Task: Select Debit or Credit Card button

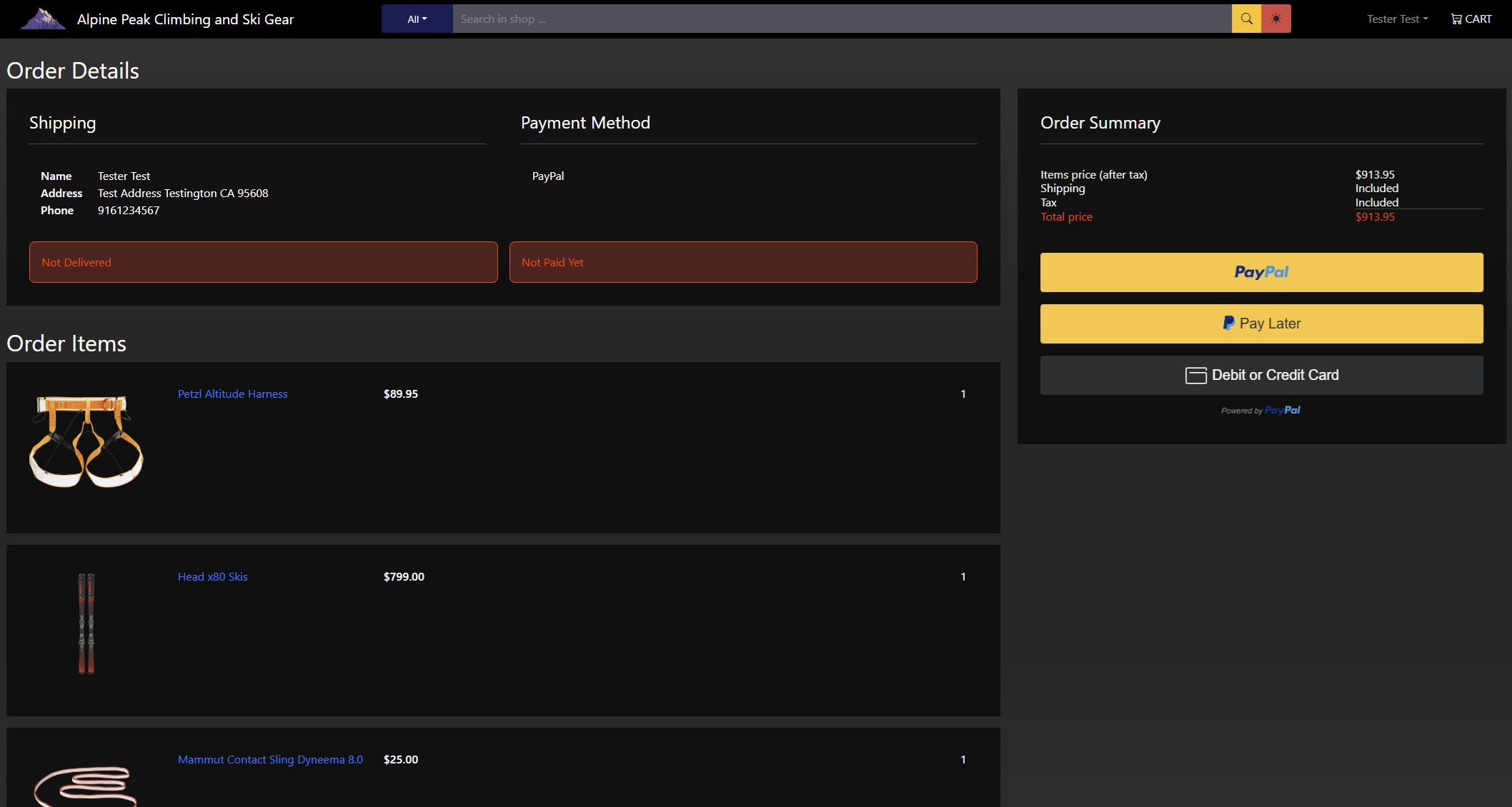Action: (x=1261, y=375)
